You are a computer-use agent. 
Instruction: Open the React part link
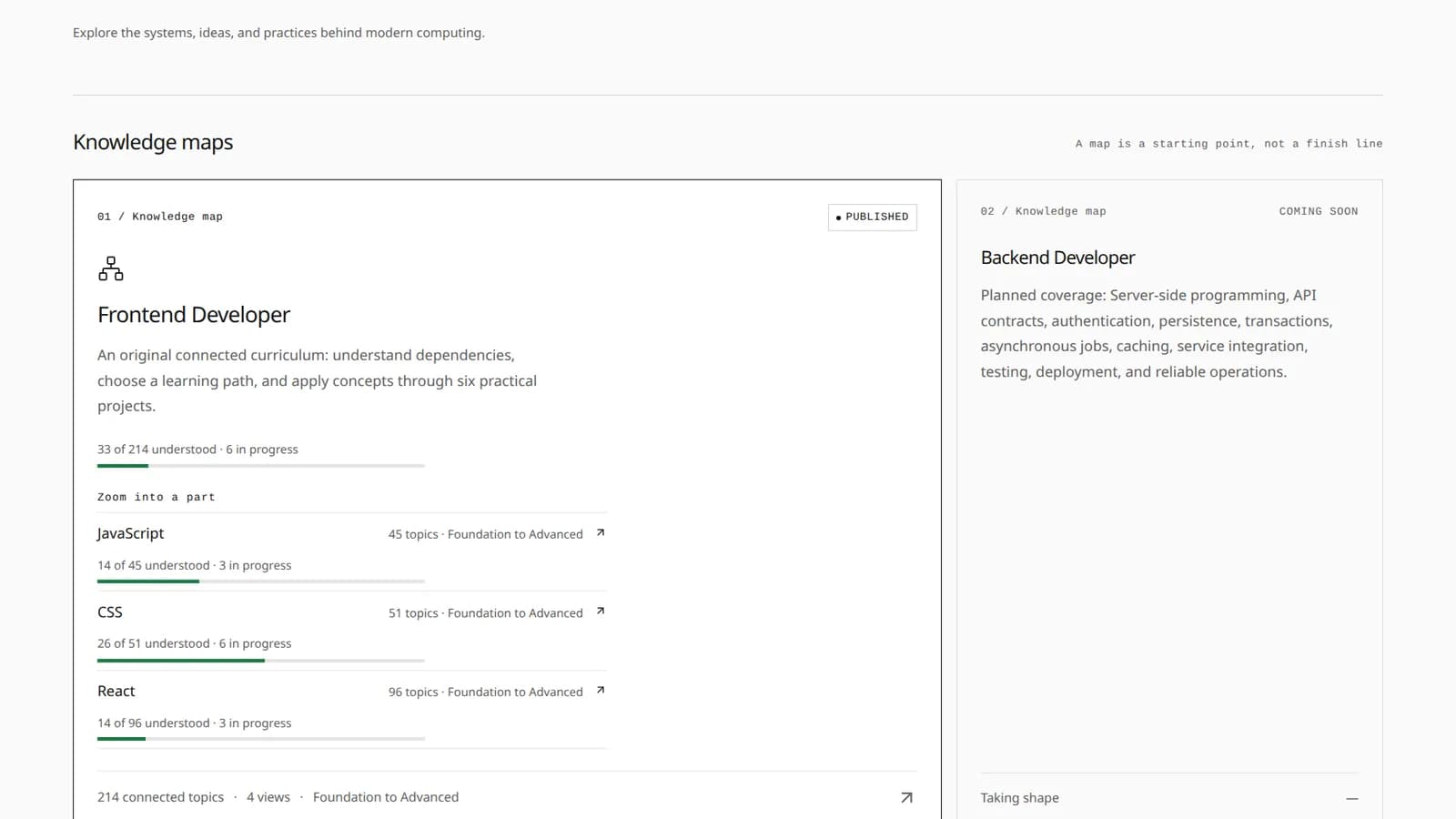point(116,692)
